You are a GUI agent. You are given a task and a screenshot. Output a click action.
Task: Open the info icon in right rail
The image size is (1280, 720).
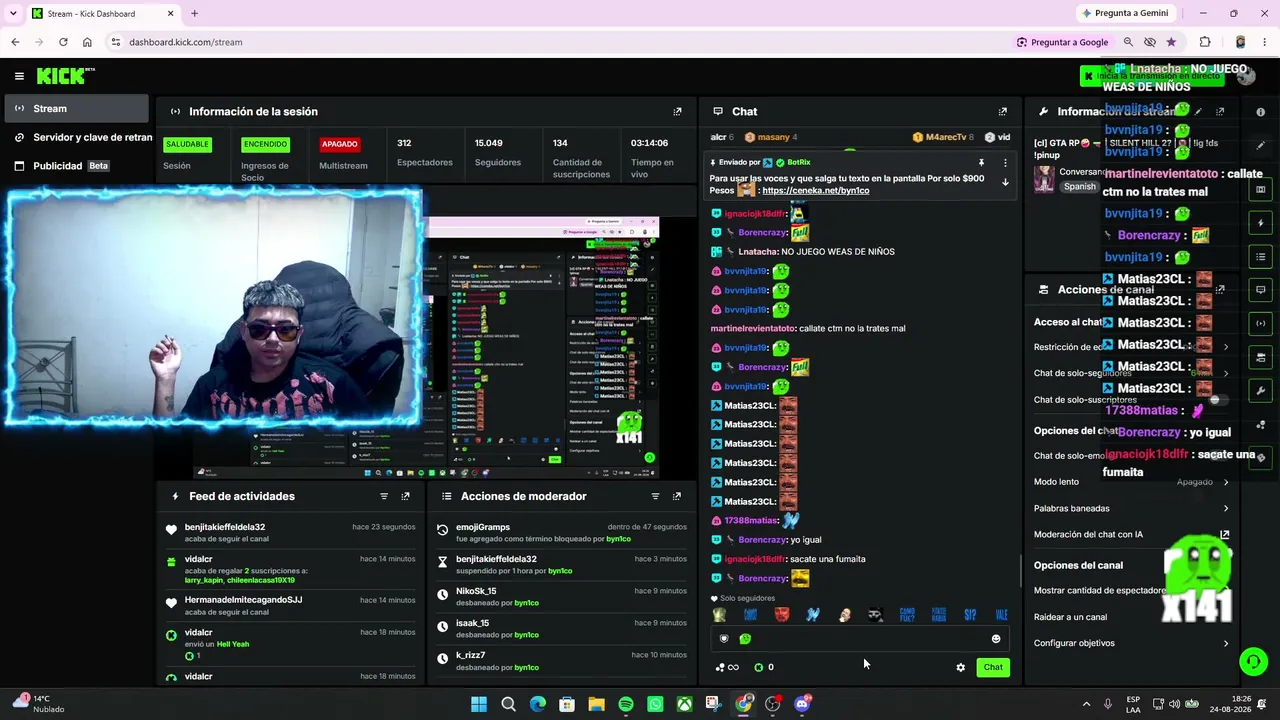pos(1261,112)
